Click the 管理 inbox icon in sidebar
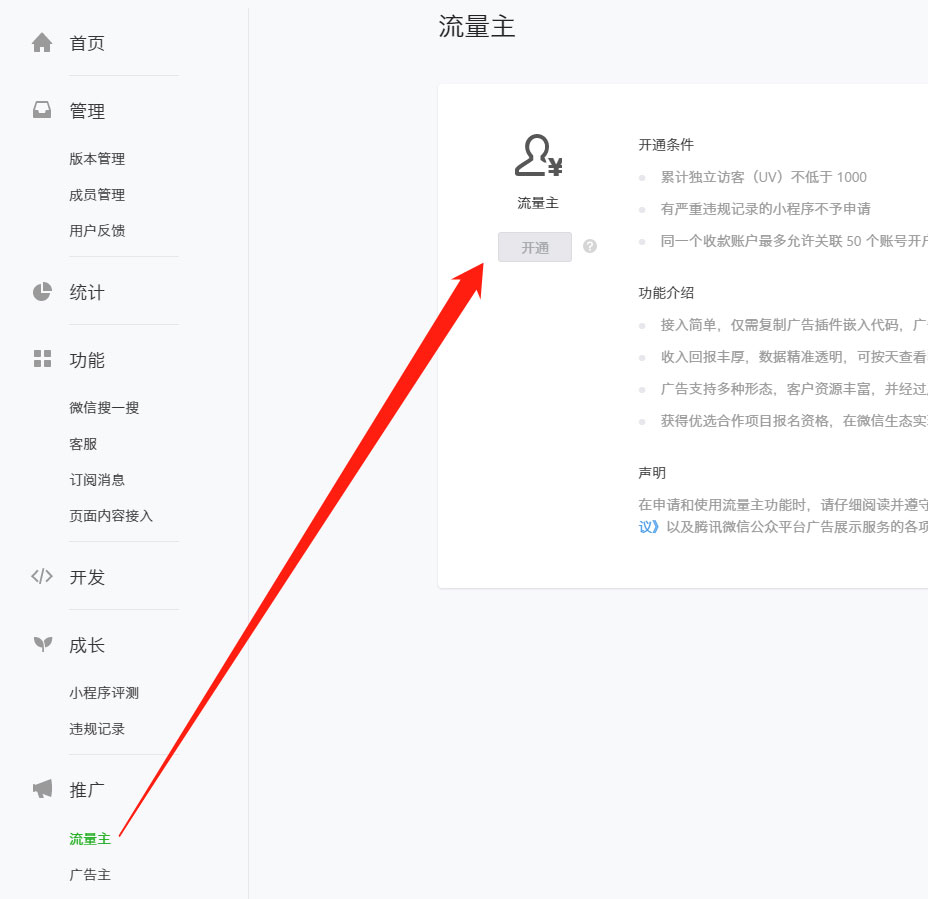928x899 pixels. pos(41,110)
